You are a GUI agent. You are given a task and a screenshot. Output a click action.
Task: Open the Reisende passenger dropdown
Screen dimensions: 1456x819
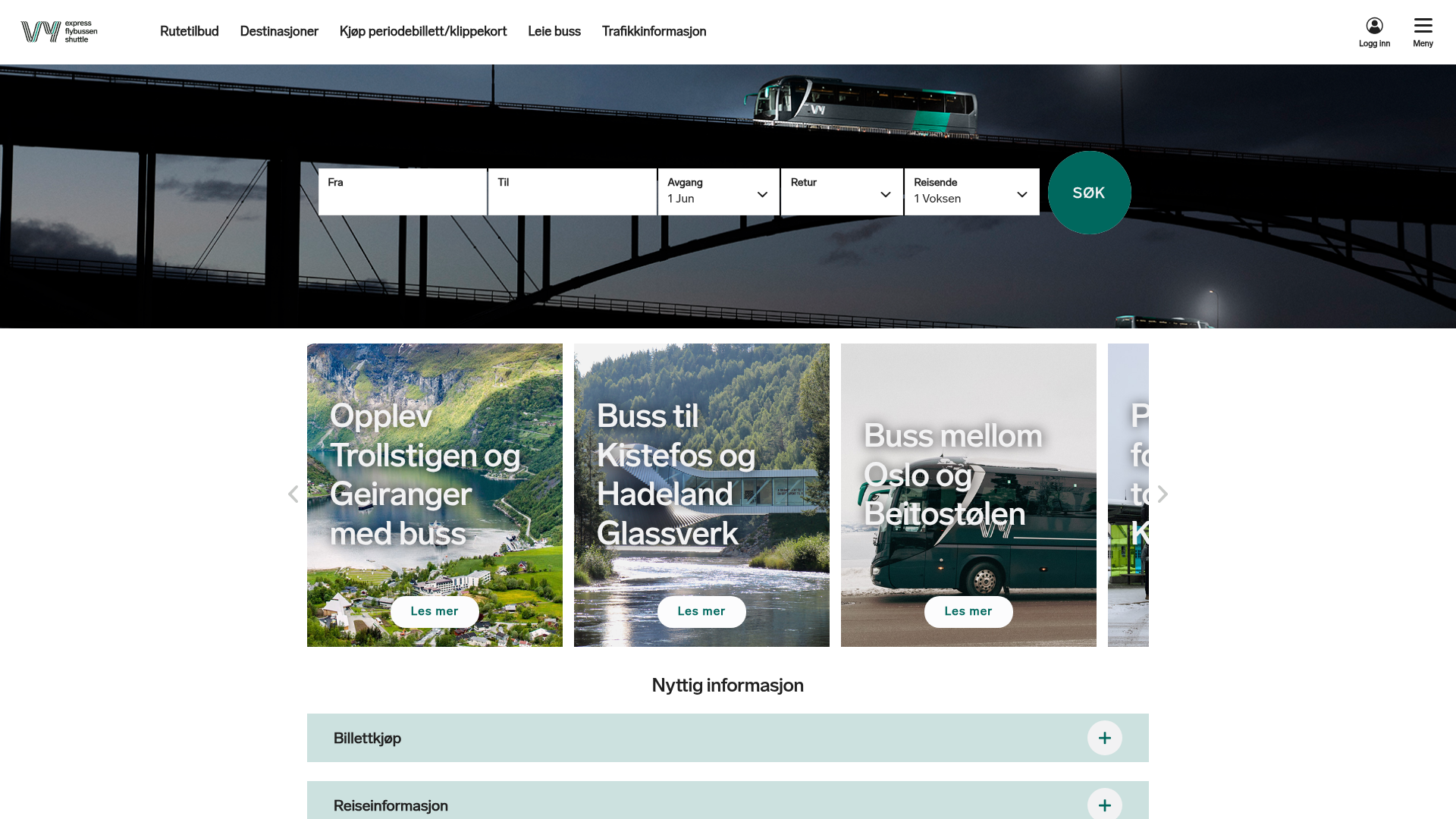(971, 192)
